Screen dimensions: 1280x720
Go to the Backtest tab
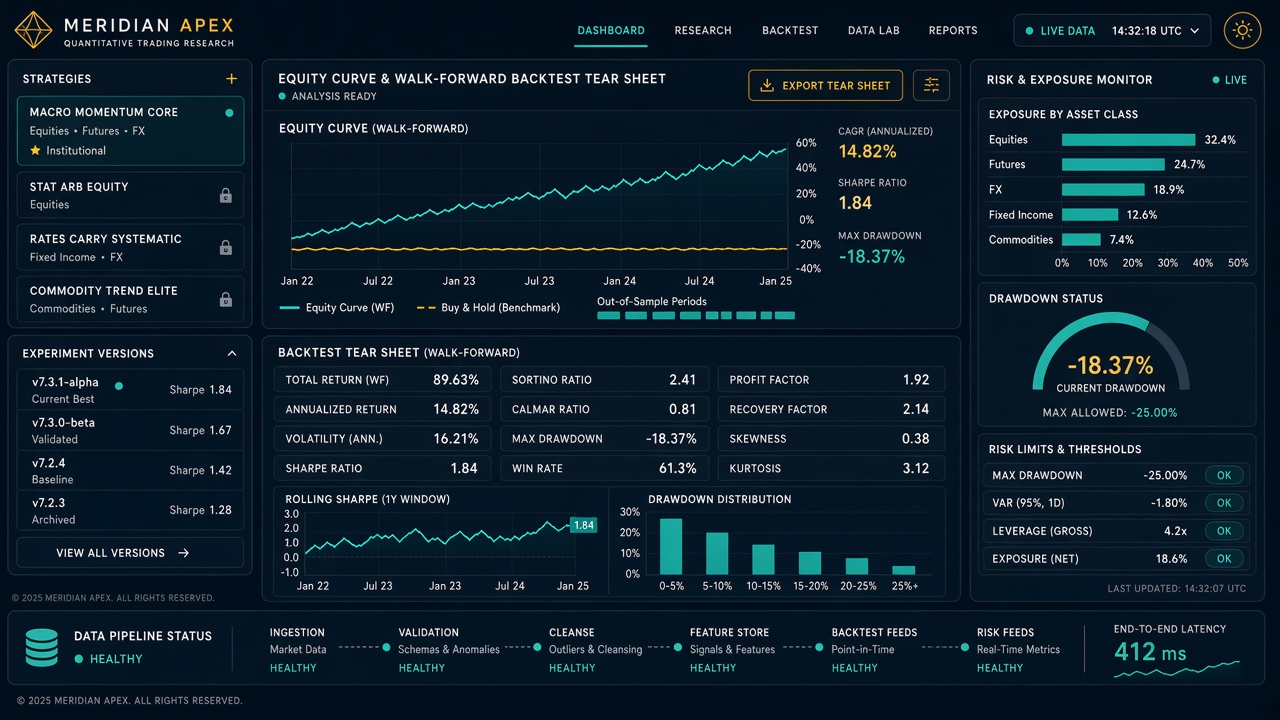pyautogui.click(x=790, y=31)
